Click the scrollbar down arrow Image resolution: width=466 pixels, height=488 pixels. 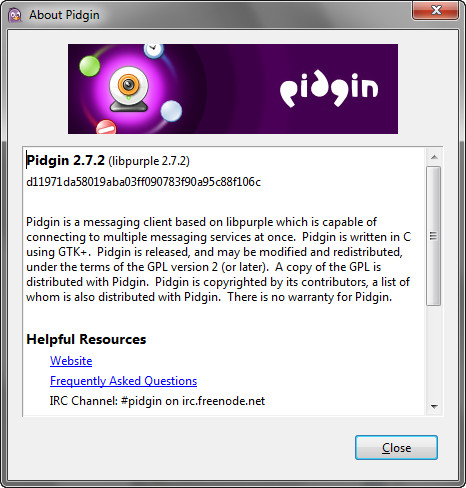click(x=434, y=406)
